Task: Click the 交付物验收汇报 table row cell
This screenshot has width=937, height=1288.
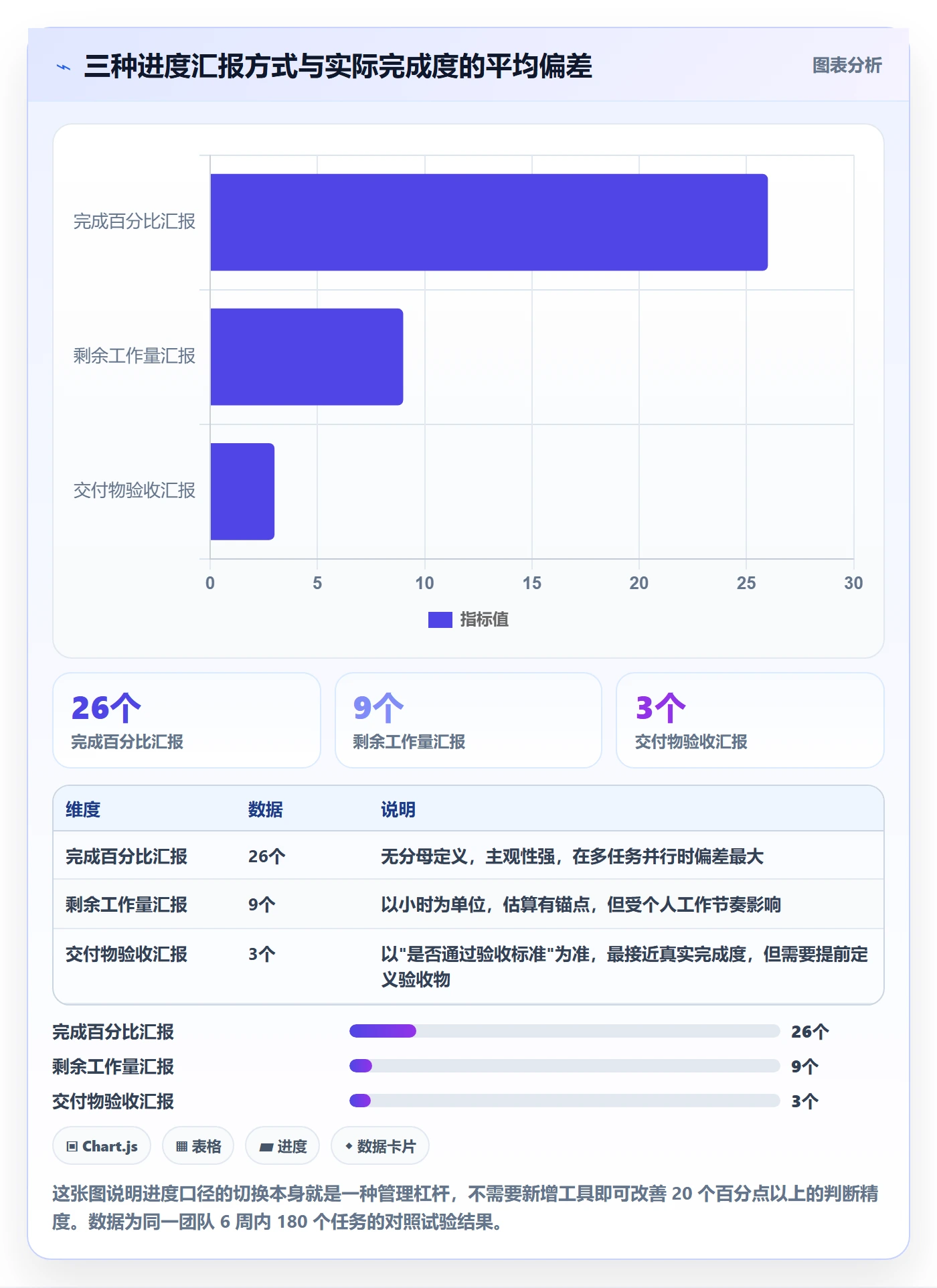Action: [x=126, y=954]
